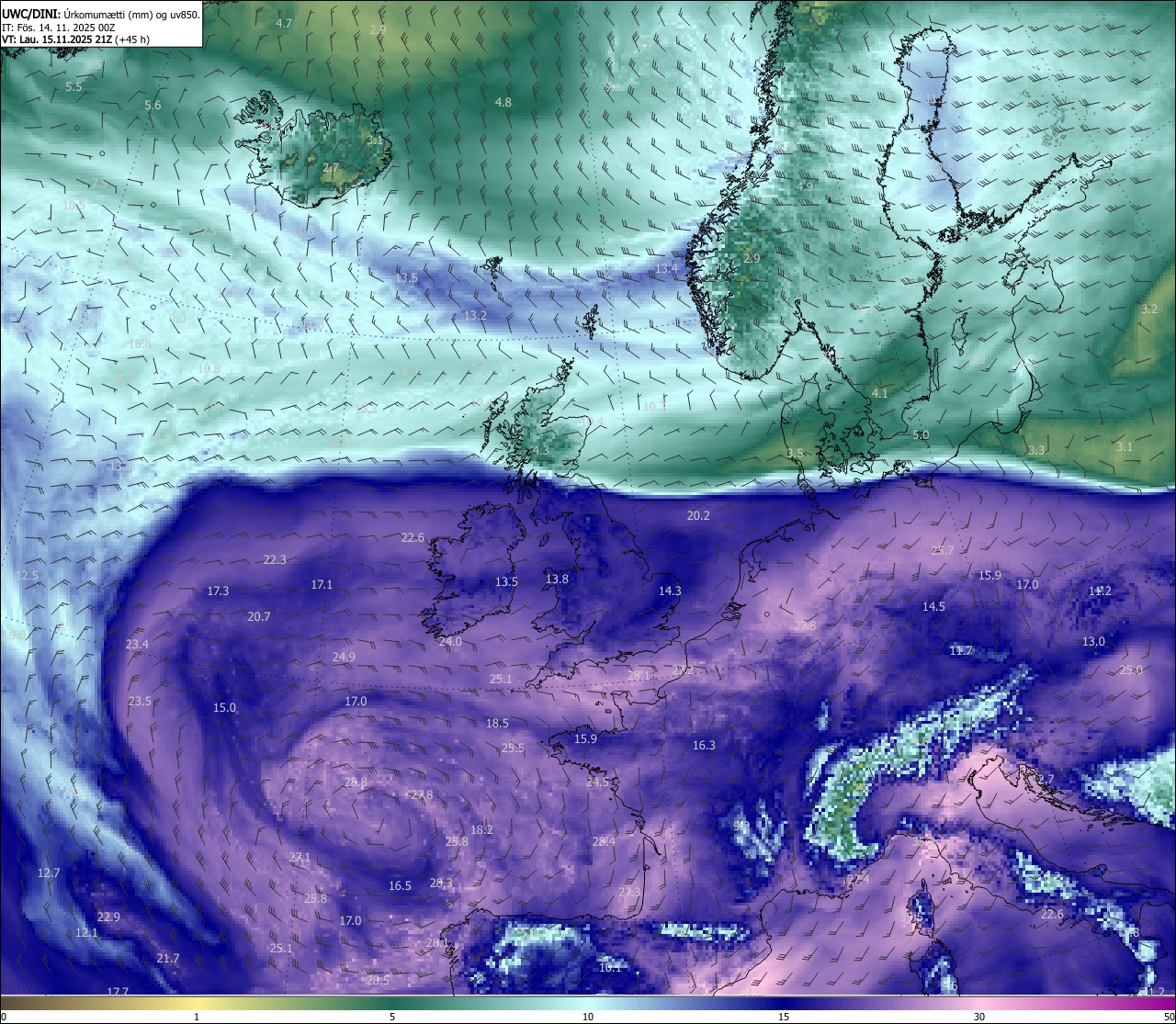This screenshot has width=1176, height=1024.
Task: Click the '12.1' value on the map
Action: [x=86, y=933]
